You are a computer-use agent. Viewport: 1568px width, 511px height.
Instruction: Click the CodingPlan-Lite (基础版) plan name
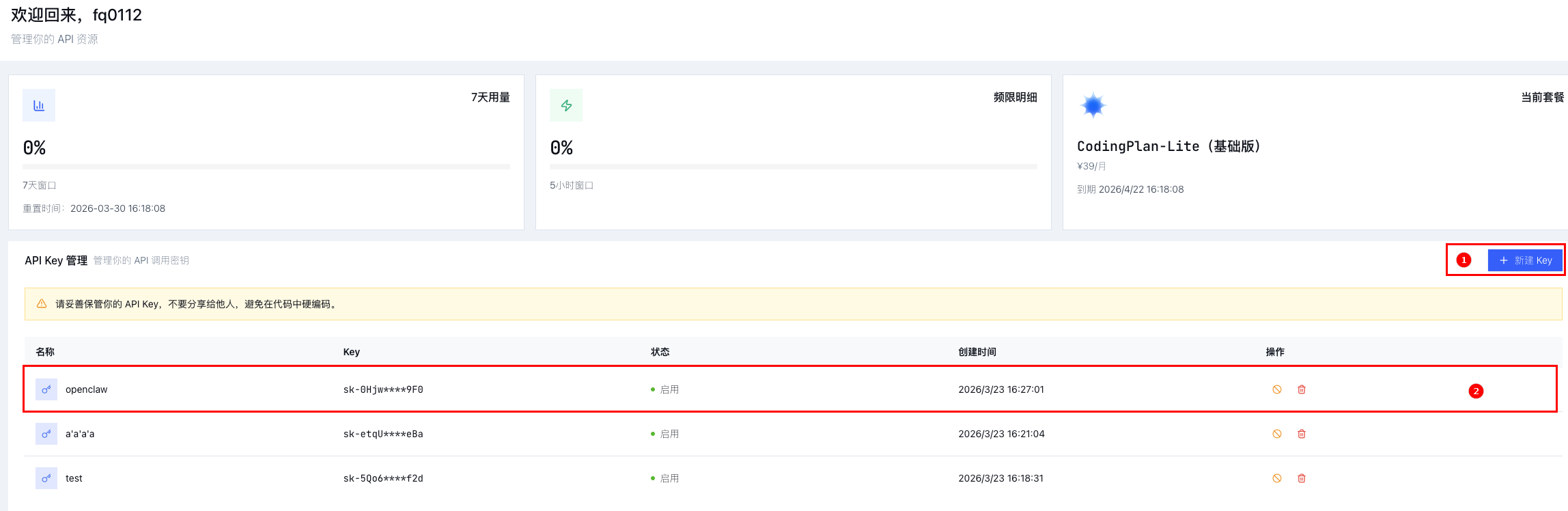[x=1168, y=146]
